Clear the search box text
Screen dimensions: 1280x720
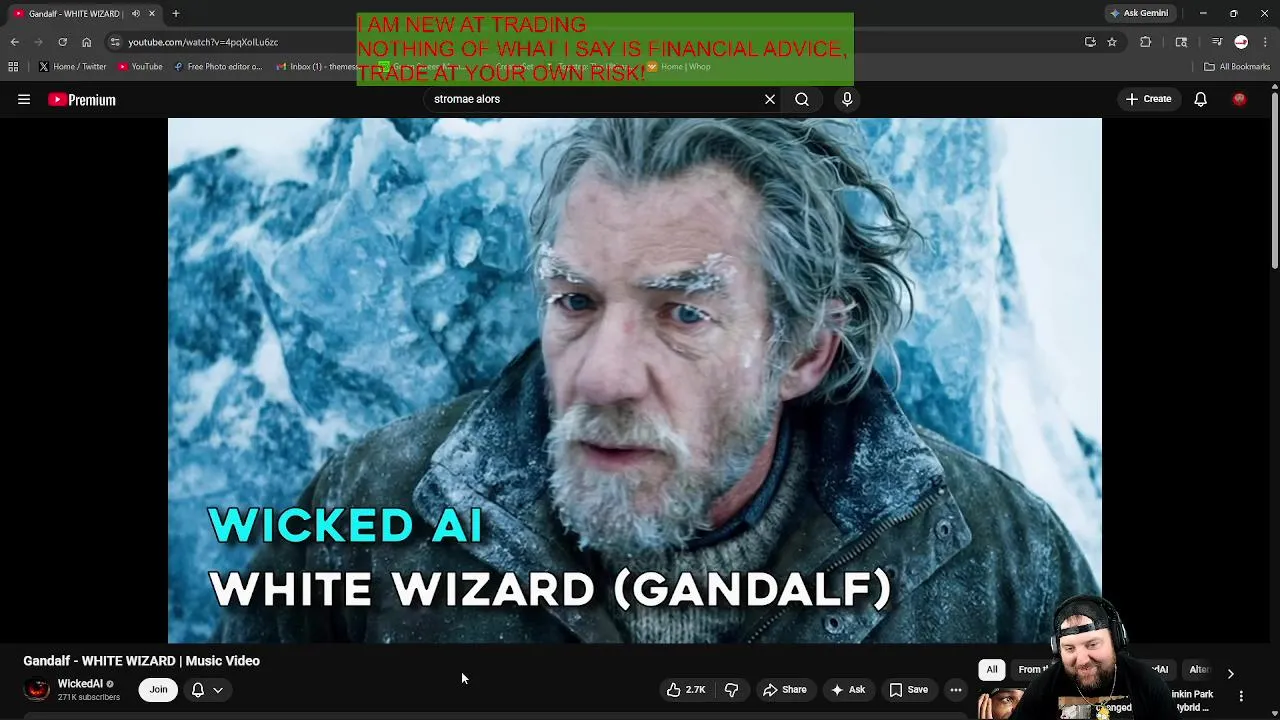coord(770,99)
